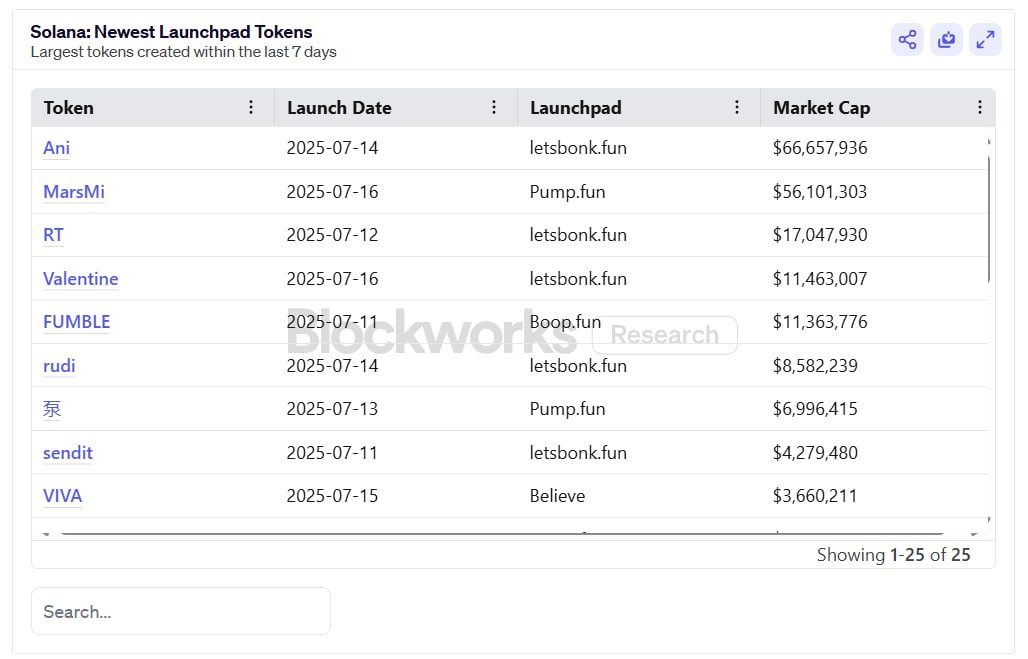The height and width of the screenshot is (659, 1028).
Task: Click letsbonk.fun in the Valentine row
Action: click(x=578, y=279)
